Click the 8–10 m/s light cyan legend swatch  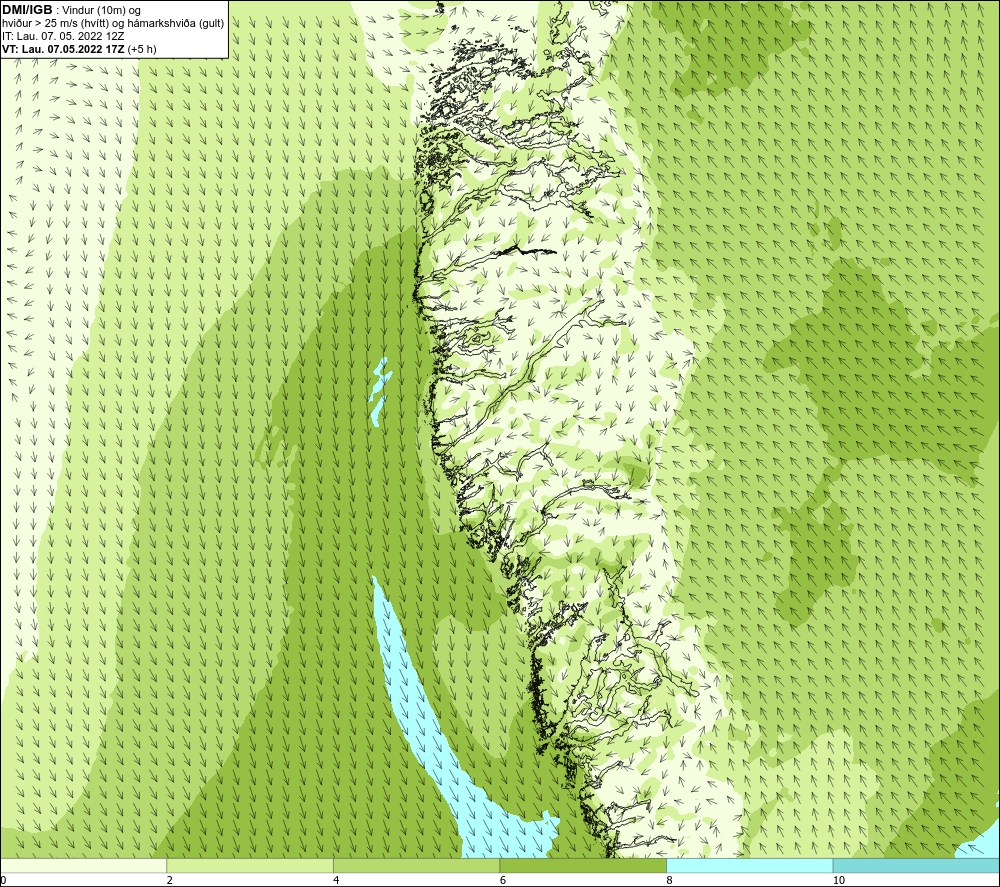point(749,865)
